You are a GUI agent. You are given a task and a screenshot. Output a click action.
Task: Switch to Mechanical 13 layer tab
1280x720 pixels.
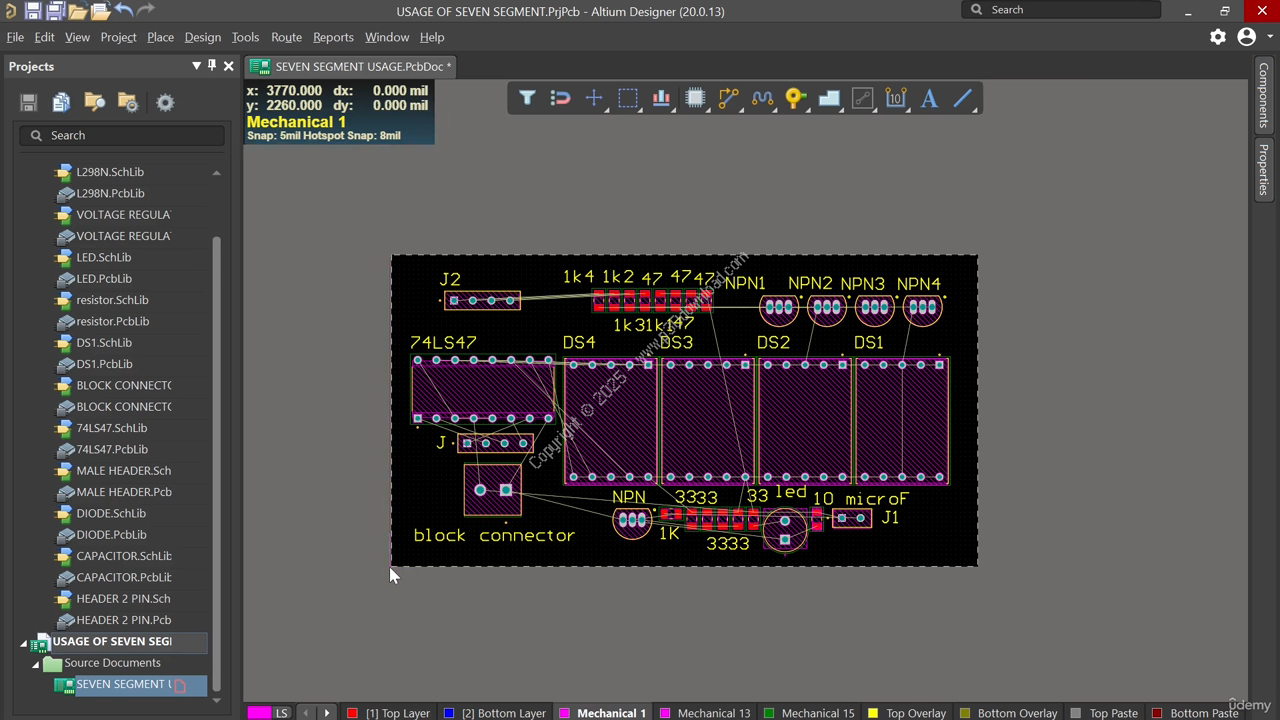(x=704, y=713)
